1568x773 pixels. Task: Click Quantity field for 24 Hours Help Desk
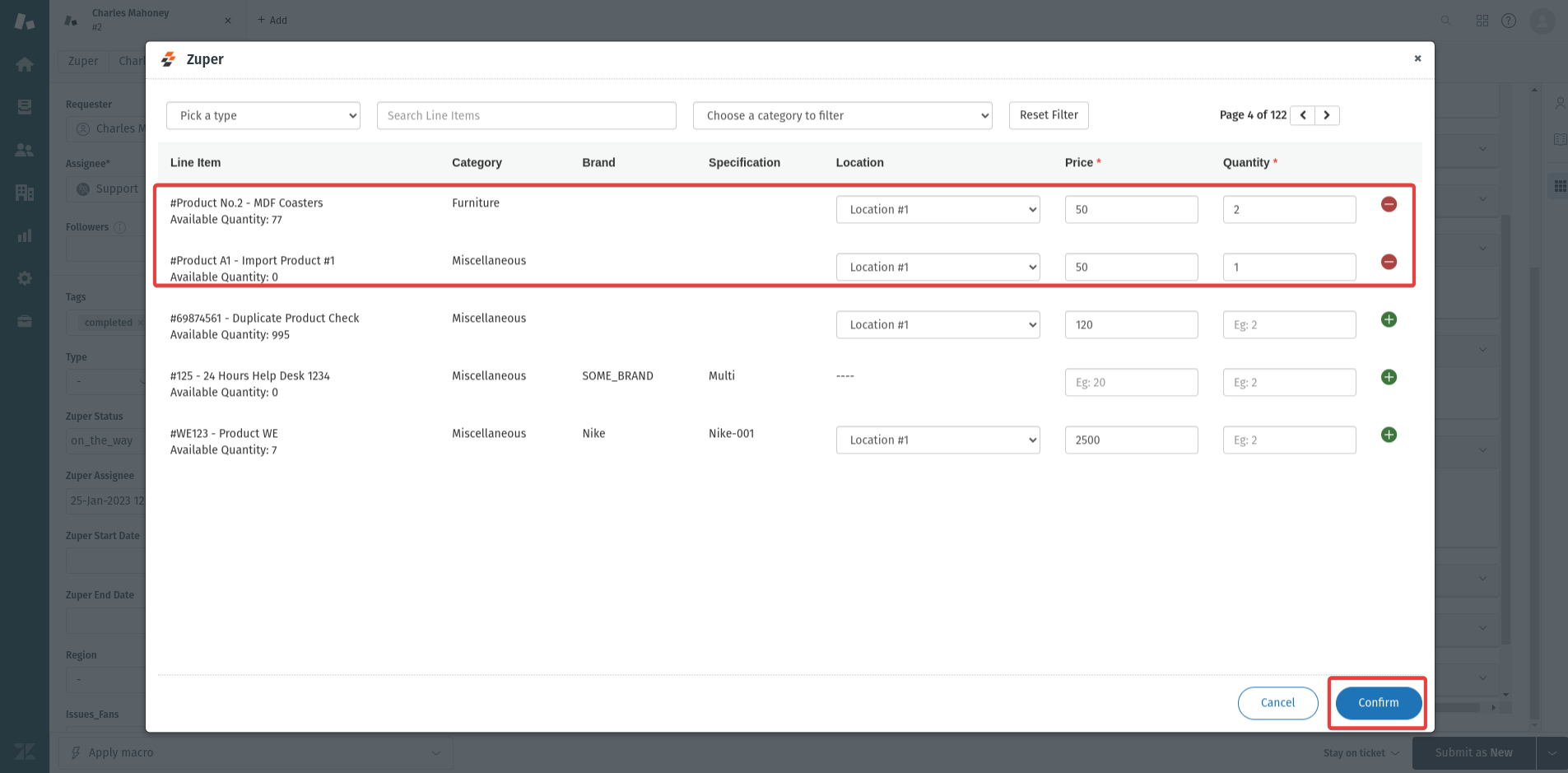pos(1289,382)
